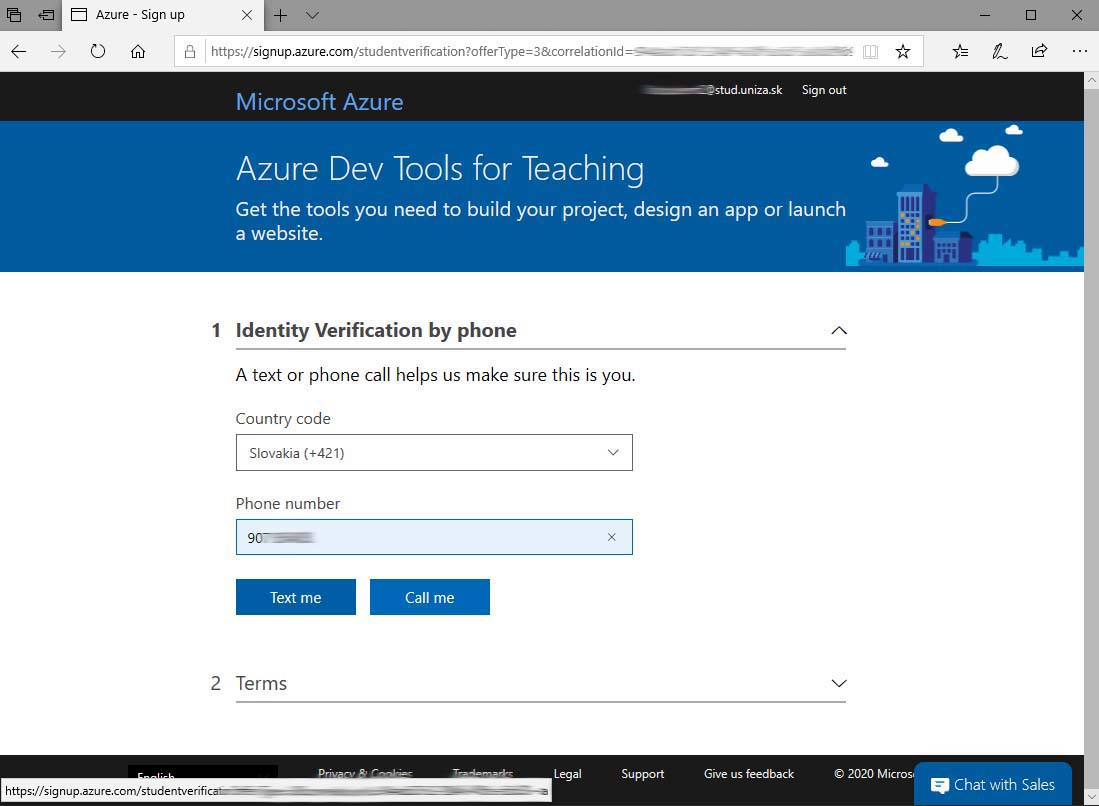Image resolution: width=1099 pixels, height=806 pixels.
Task: Clear the Phone number field
Action: [x=611, y=537]
